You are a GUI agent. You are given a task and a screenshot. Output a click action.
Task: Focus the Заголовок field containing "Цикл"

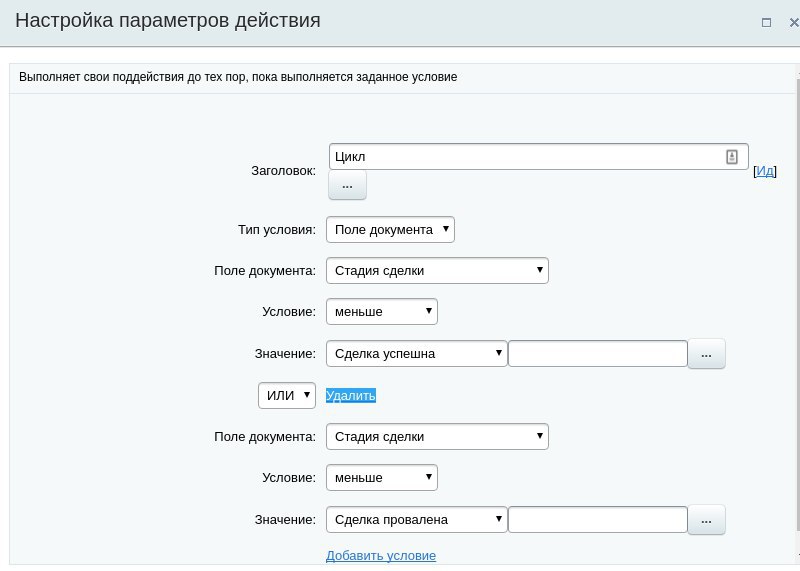click(525, 157)
